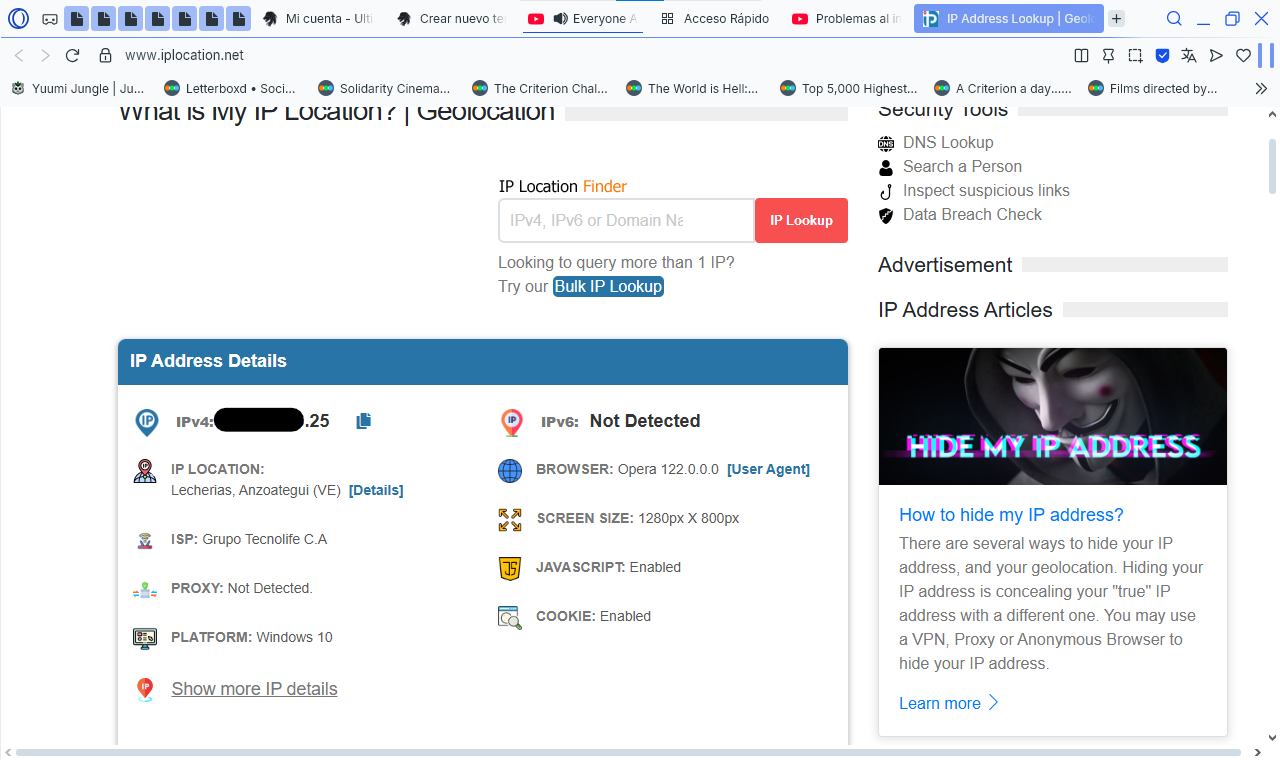Click the translate page icon
1280x760 pixels.
coord(1189,56)
